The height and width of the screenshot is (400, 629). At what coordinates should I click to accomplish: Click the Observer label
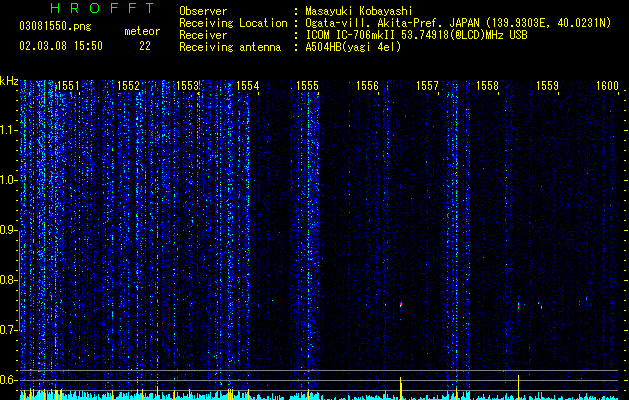(203, 11)
